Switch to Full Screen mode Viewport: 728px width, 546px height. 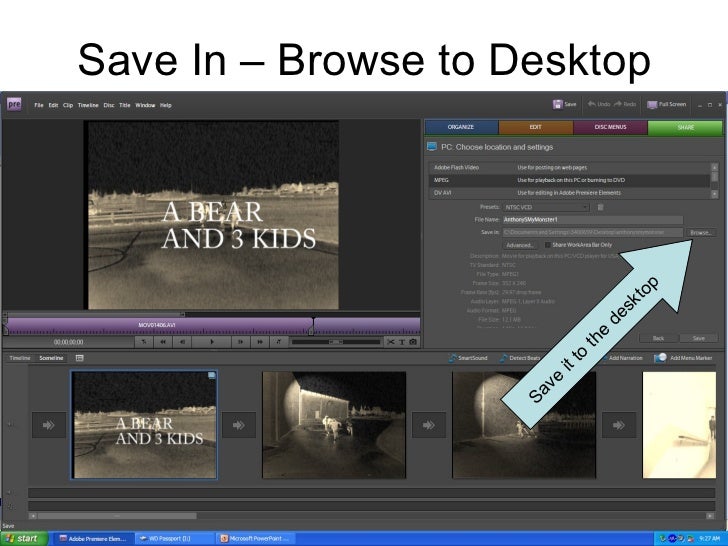coord(667,104)
